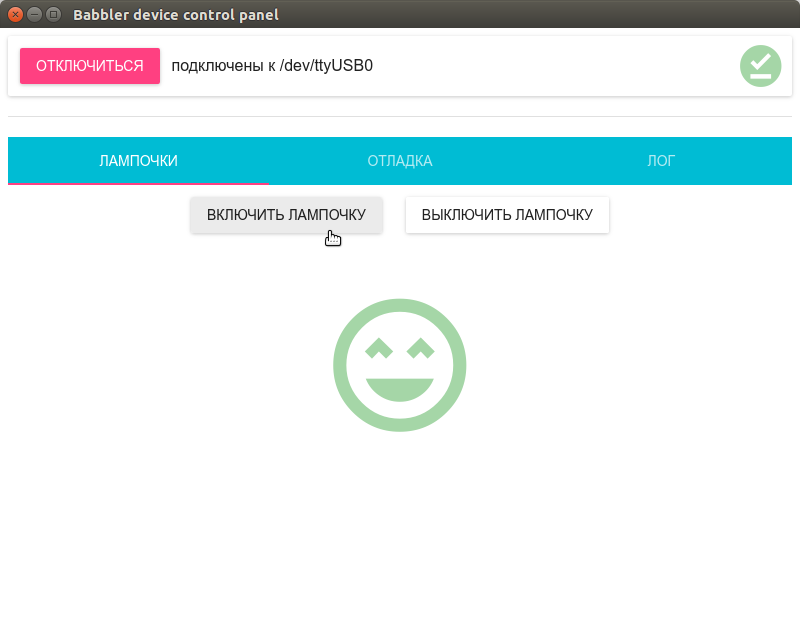This screenshot has height=628, width=800.
Task: Switch to the ОТЛАДКА tab
Action: [x=400, y=160]
